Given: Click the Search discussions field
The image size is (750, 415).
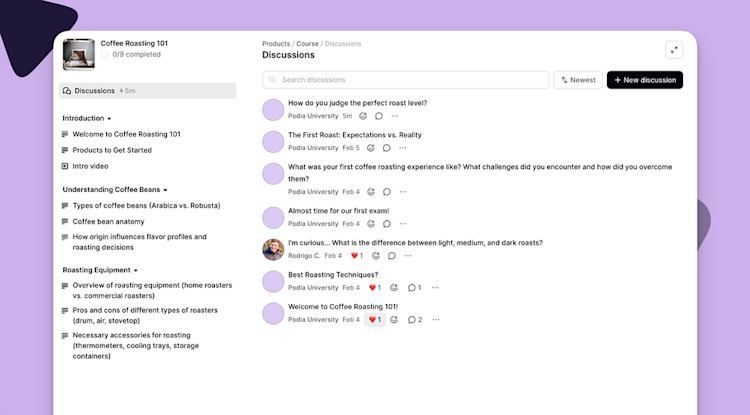Looking at the screenshot, I should coord(405,80).
